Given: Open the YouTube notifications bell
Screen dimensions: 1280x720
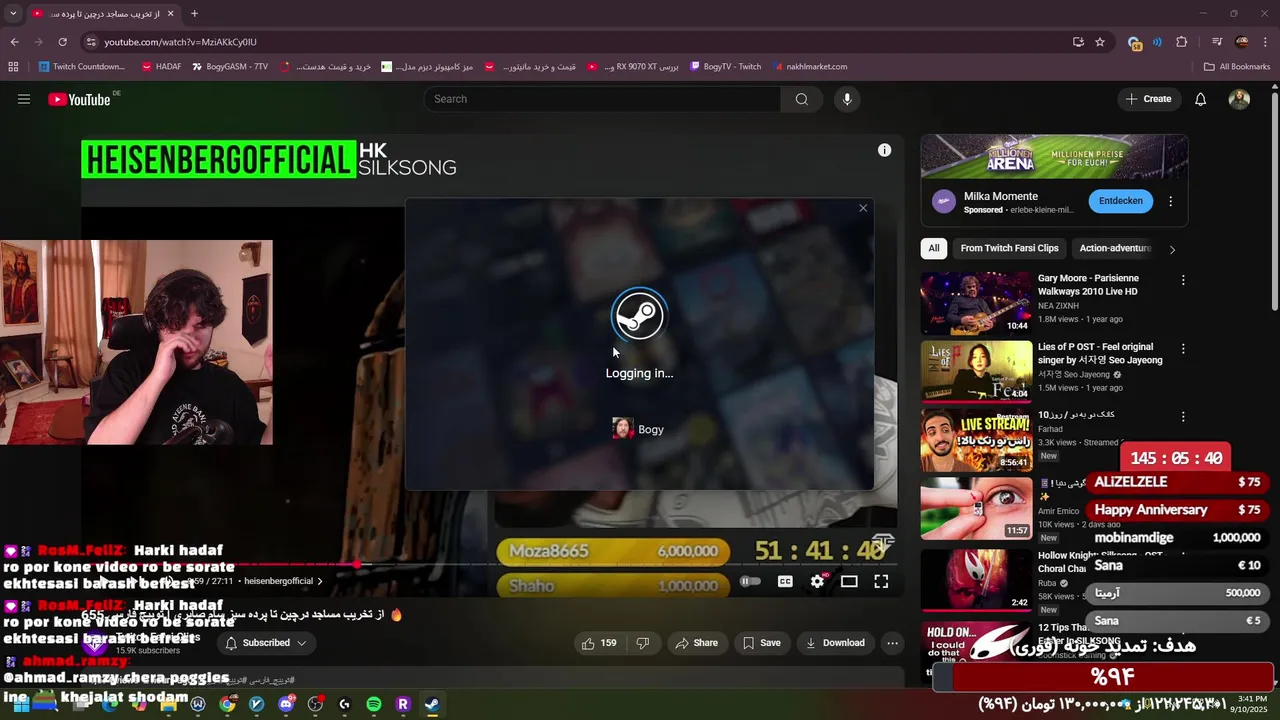Looking at the screenshot, I should click(x=1200, y=99).
